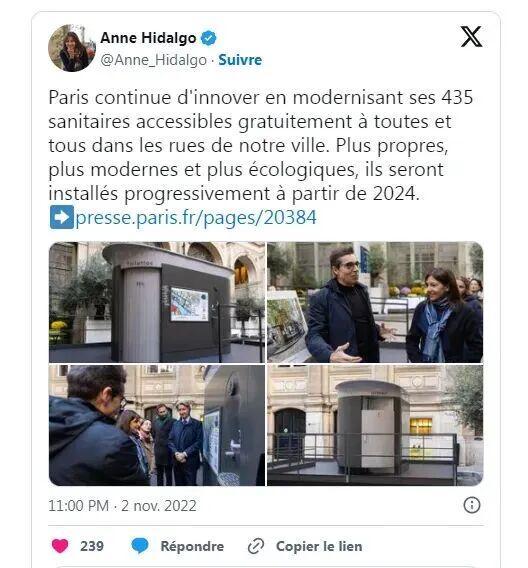Select Copier le lien
This screenshot has height=568, width=528.
pos(319,546)
